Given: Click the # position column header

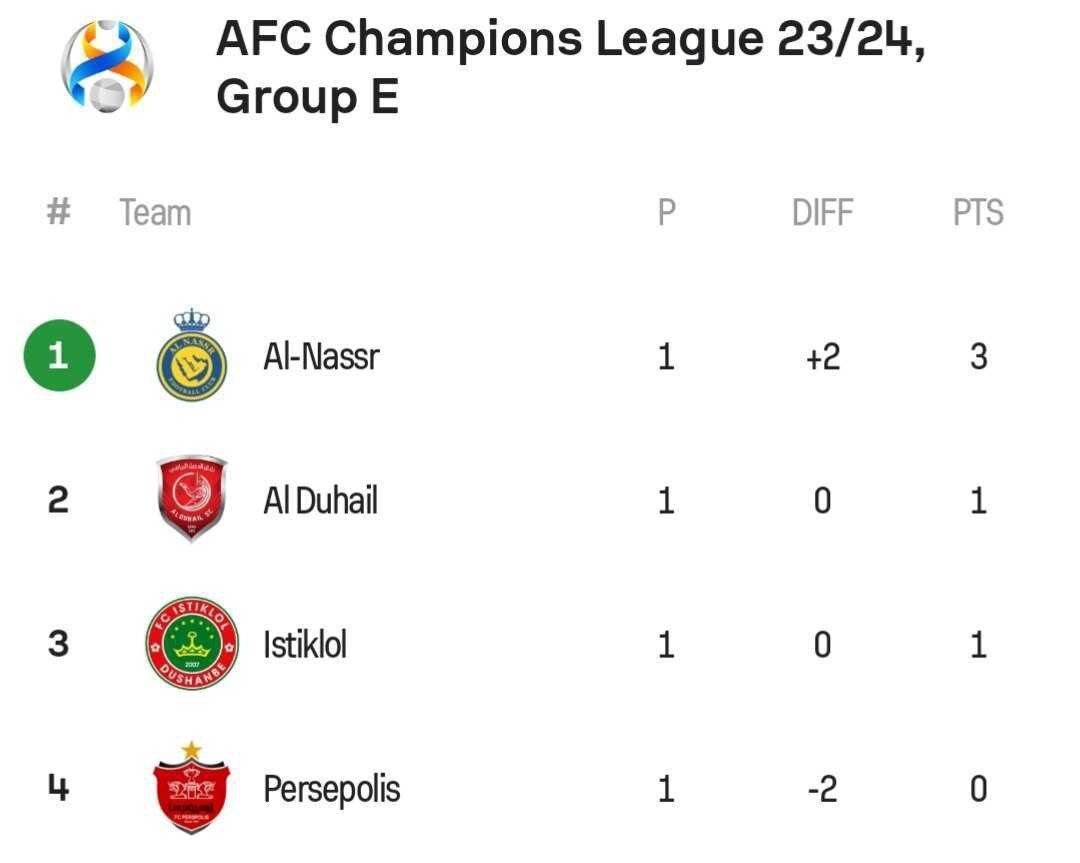Looking at the screenshot, I should coord(58,211).
